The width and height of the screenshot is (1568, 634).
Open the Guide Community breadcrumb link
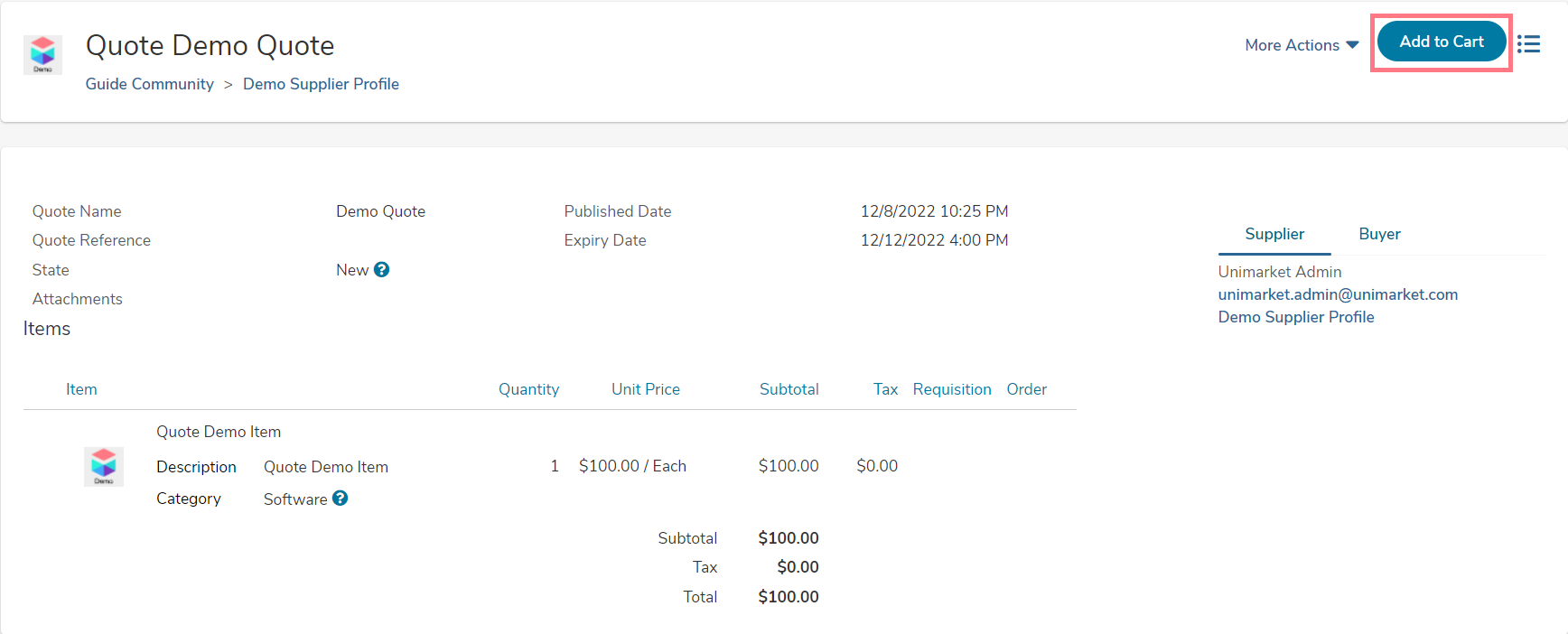150,84
